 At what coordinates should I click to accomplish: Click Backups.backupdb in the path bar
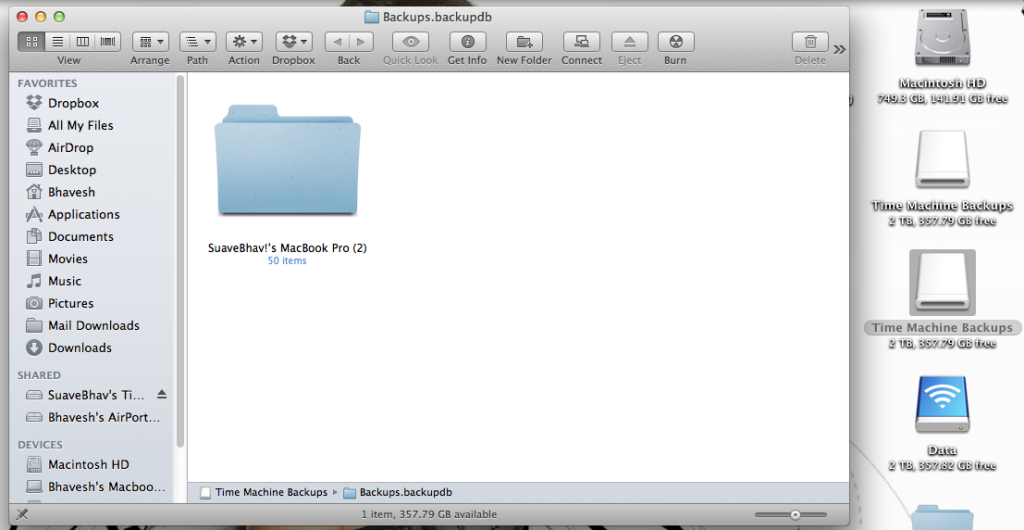pos(398,492)
